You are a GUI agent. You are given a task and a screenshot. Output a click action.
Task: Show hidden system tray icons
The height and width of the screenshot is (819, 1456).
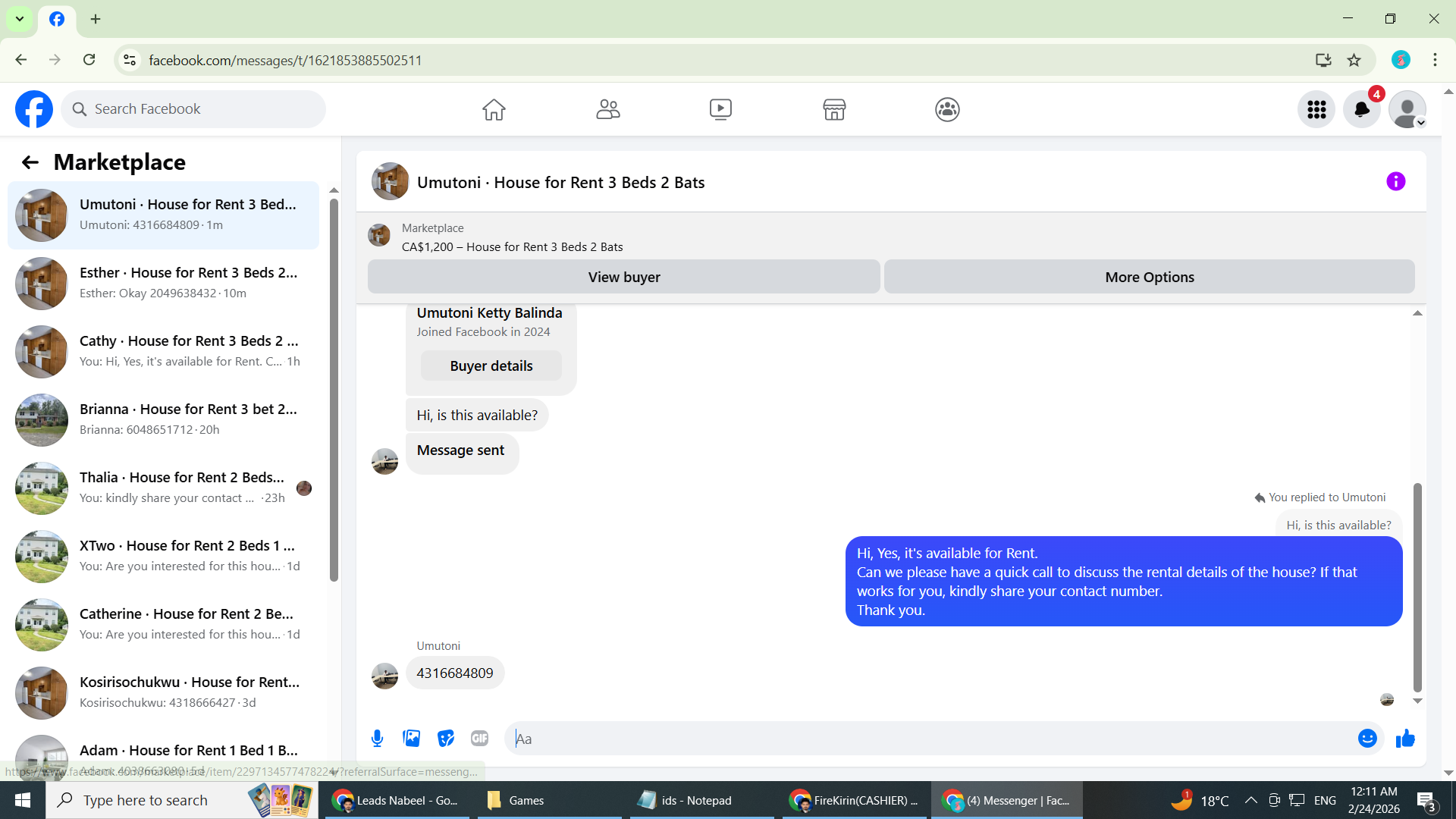1251,800
